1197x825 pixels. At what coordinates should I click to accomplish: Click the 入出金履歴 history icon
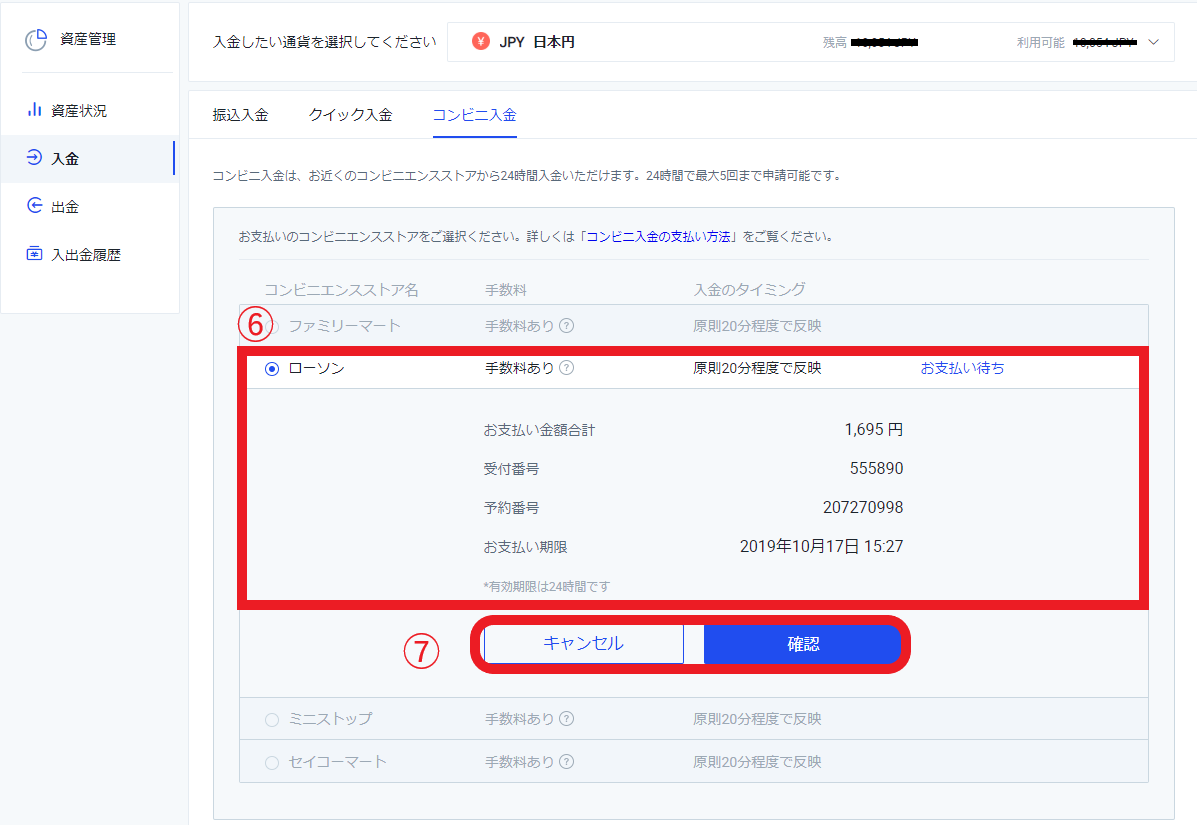(x=34, y=254)
